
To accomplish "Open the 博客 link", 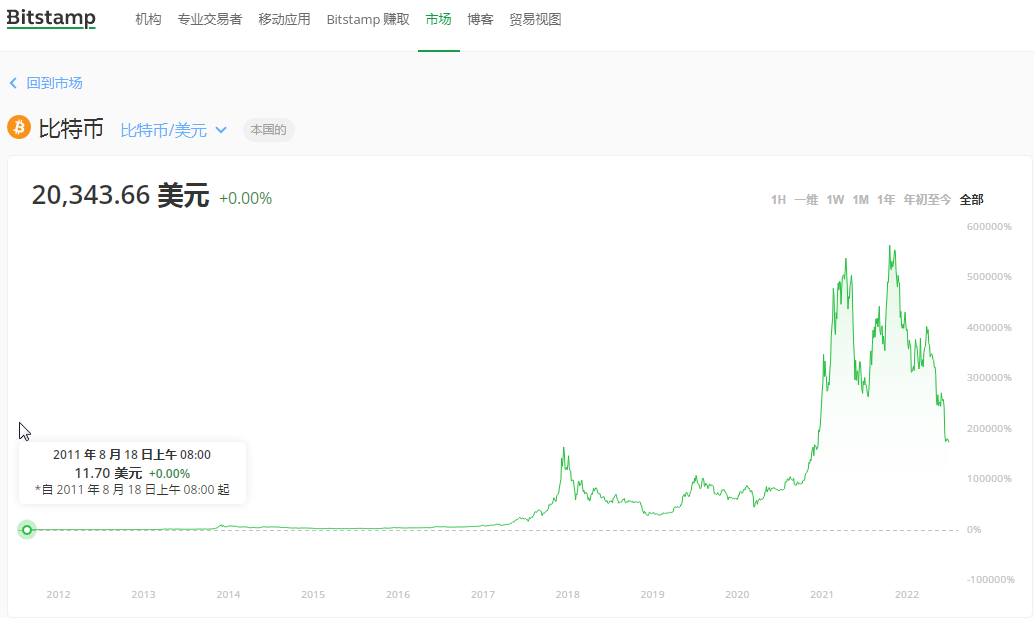I will point(480,20).
